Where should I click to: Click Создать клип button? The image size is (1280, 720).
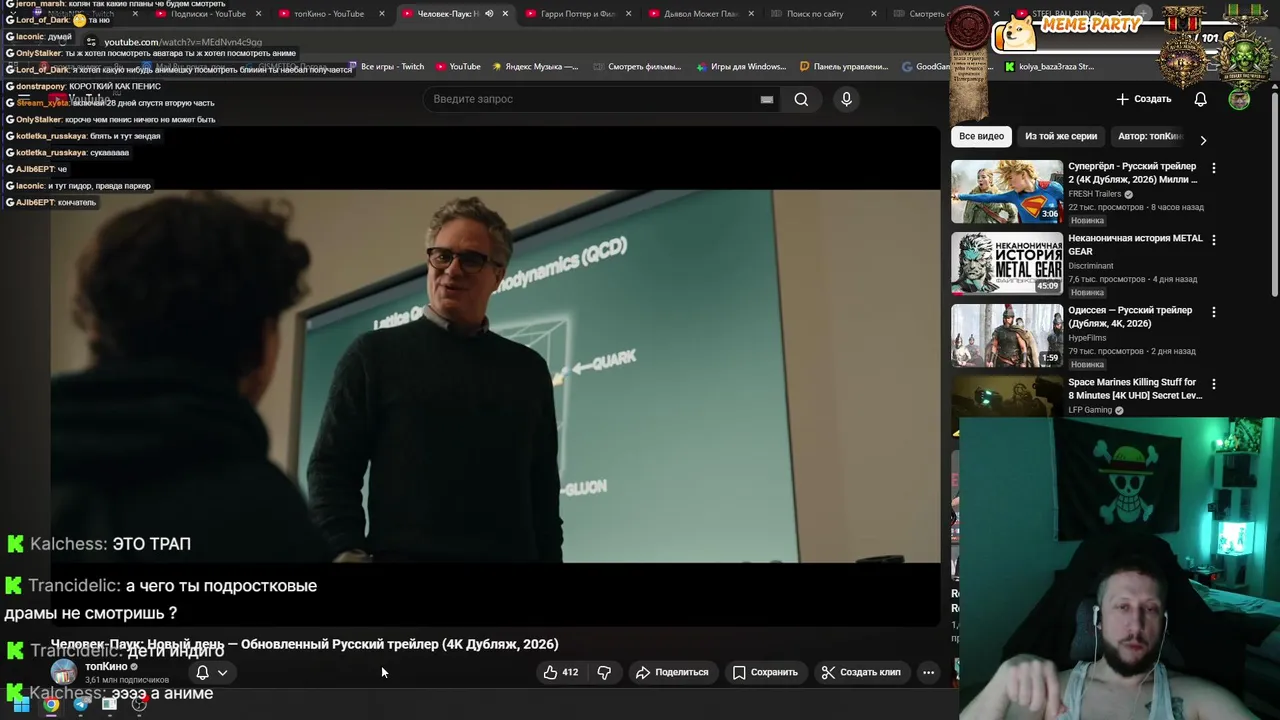(861, 672)
